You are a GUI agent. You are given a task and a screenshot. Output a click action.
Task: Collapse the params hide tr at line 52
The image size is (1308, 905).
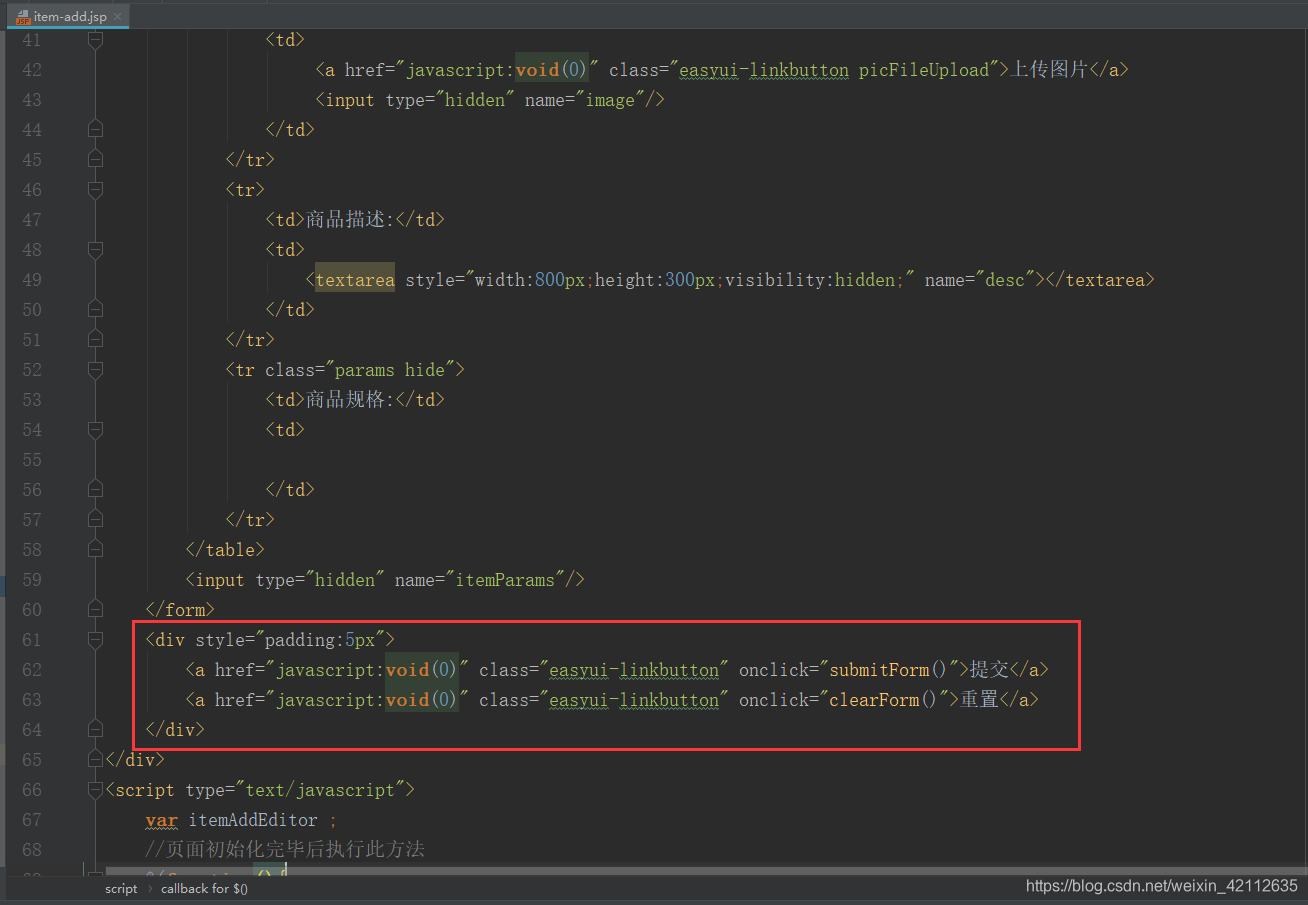click(95, 370)
